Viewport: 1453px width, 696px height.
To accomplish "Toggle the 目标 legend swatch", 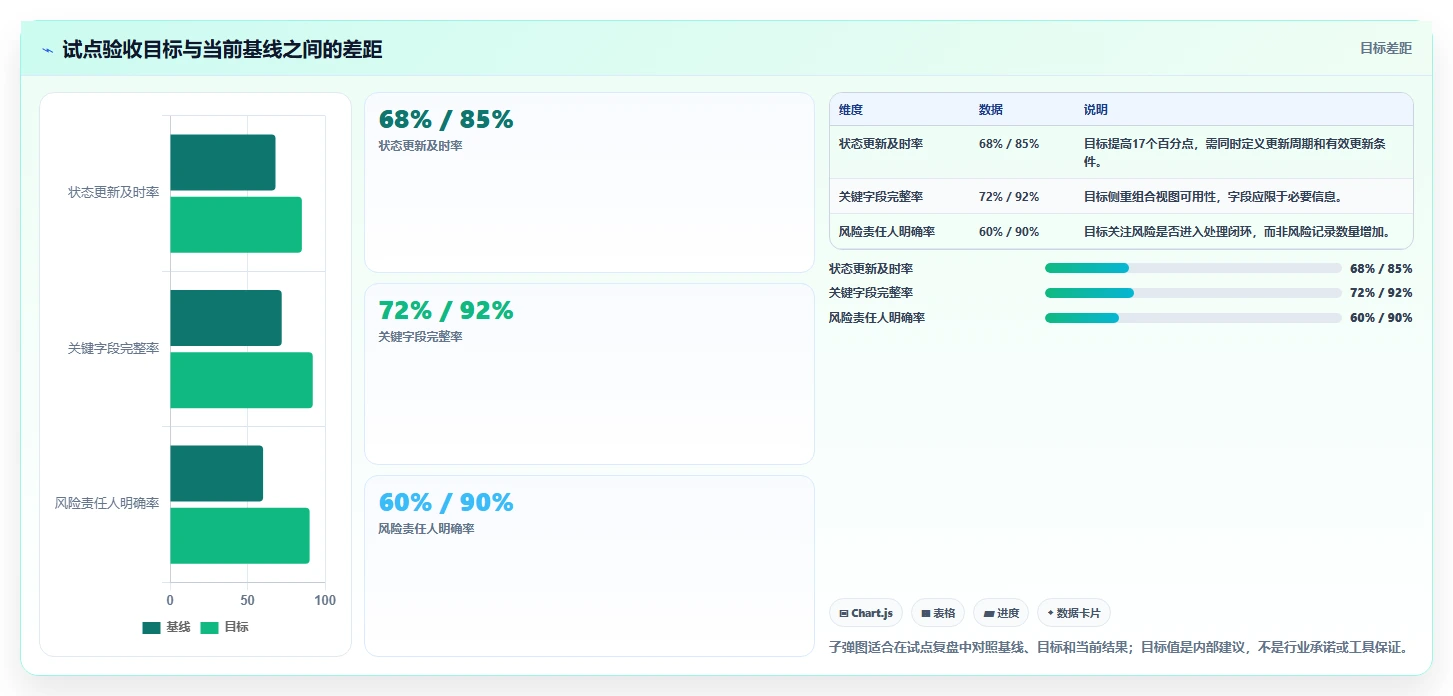I will coord(209,628).
